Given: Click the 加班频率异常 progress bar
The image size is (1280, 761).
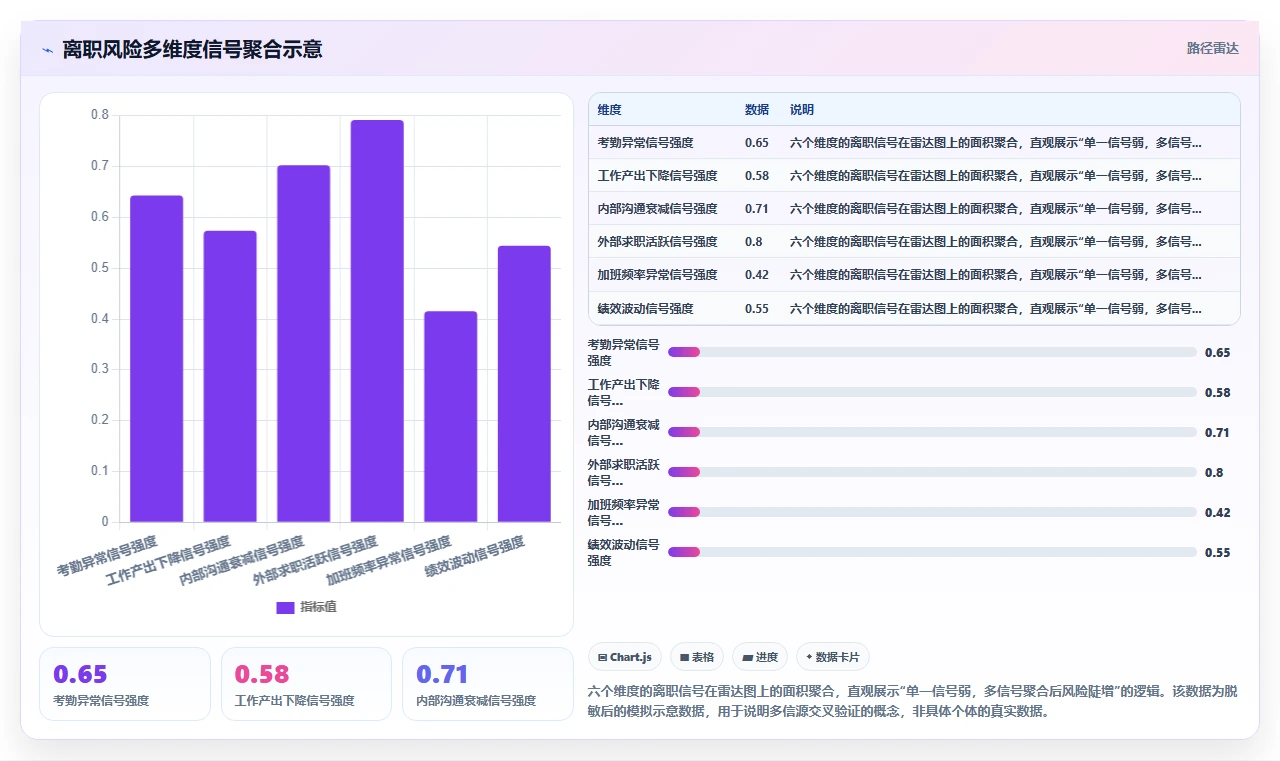Looking at the screenshot, I should [x=932, y=512].
